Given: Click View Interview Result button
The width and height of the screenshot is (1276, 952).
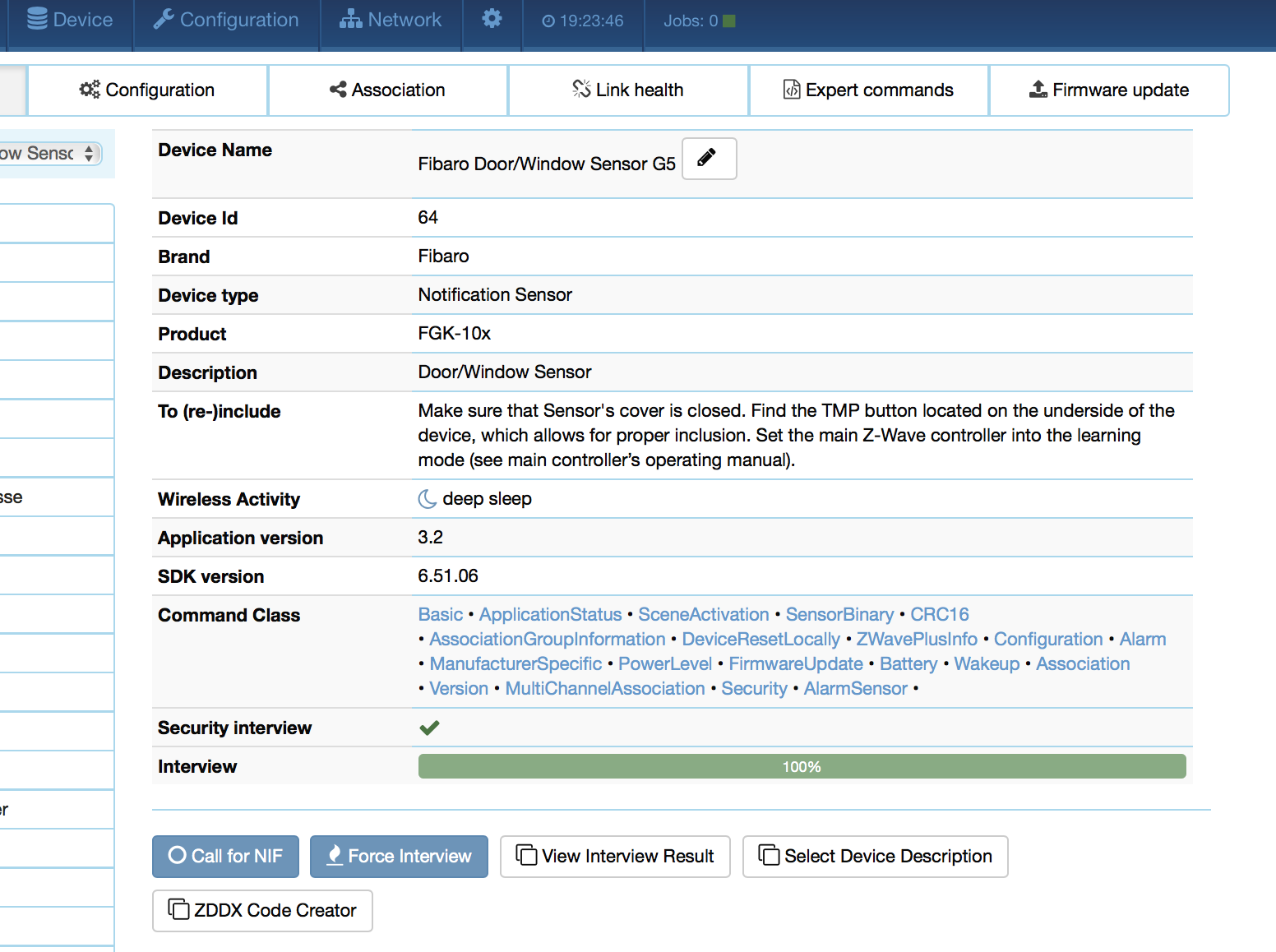Looking at the screenshot, I should [x=615, y=857].
